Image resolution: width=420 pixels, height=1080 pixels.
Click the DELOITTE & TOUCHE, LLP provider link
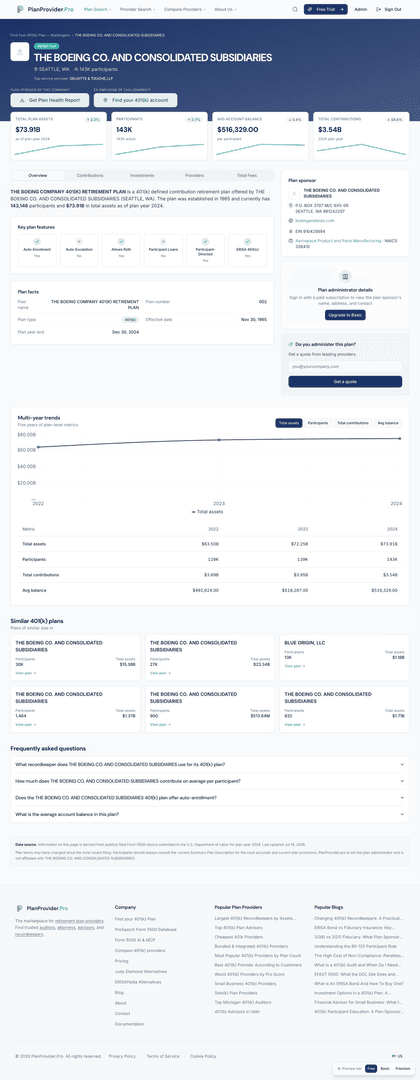point(91,79)
